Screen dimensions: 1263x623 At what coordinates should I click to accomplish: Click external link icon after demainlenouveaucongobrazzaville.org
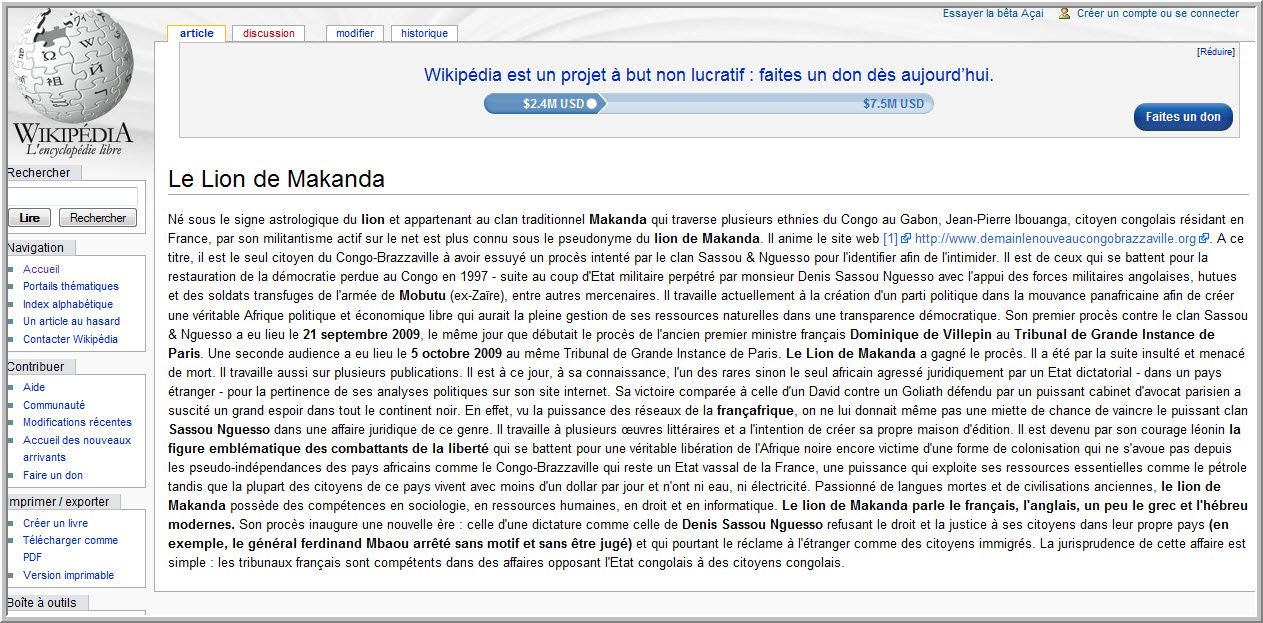(1204, 239)
